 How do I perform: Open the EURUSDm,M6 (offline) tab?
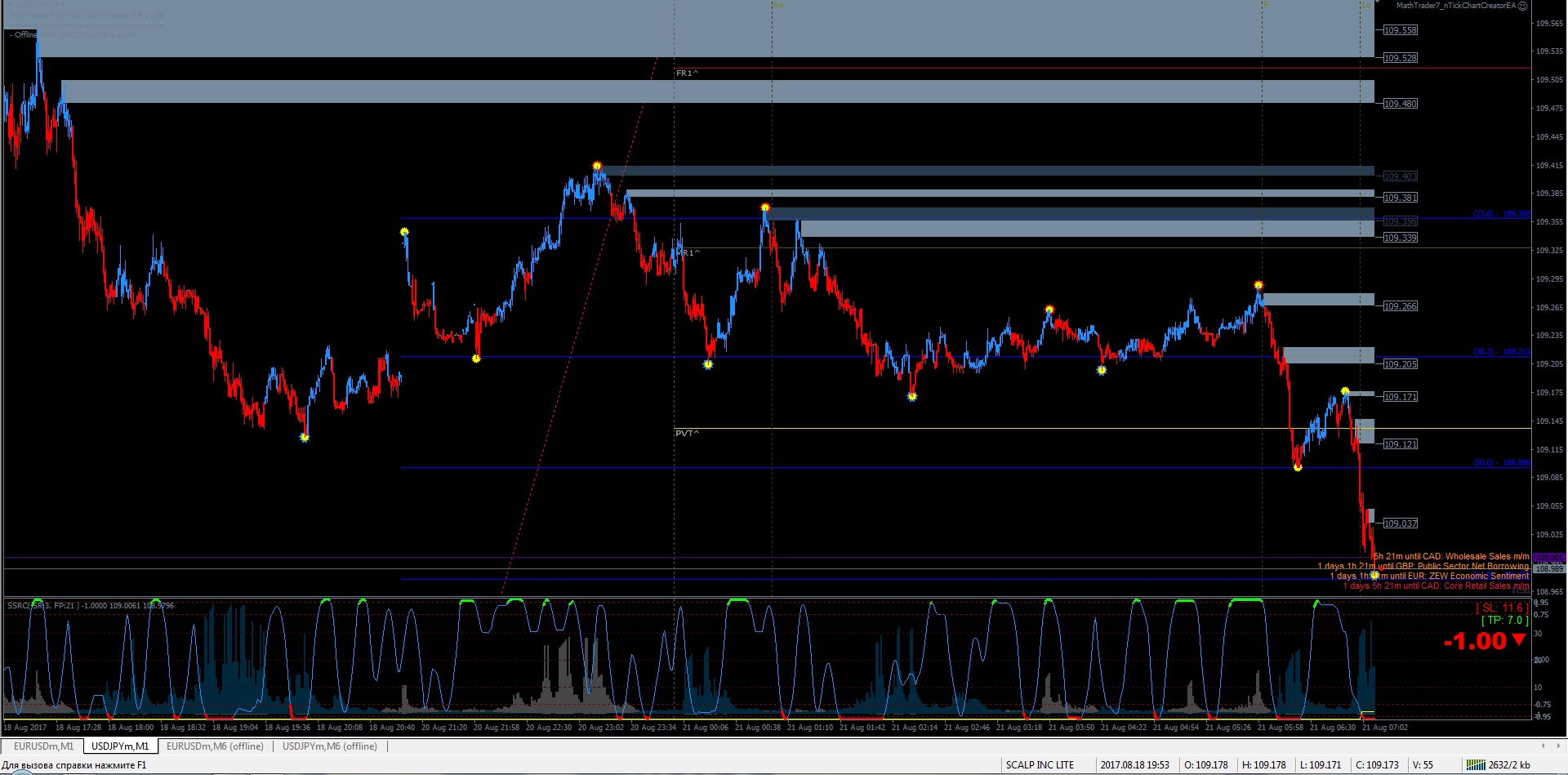click(215, 746)
